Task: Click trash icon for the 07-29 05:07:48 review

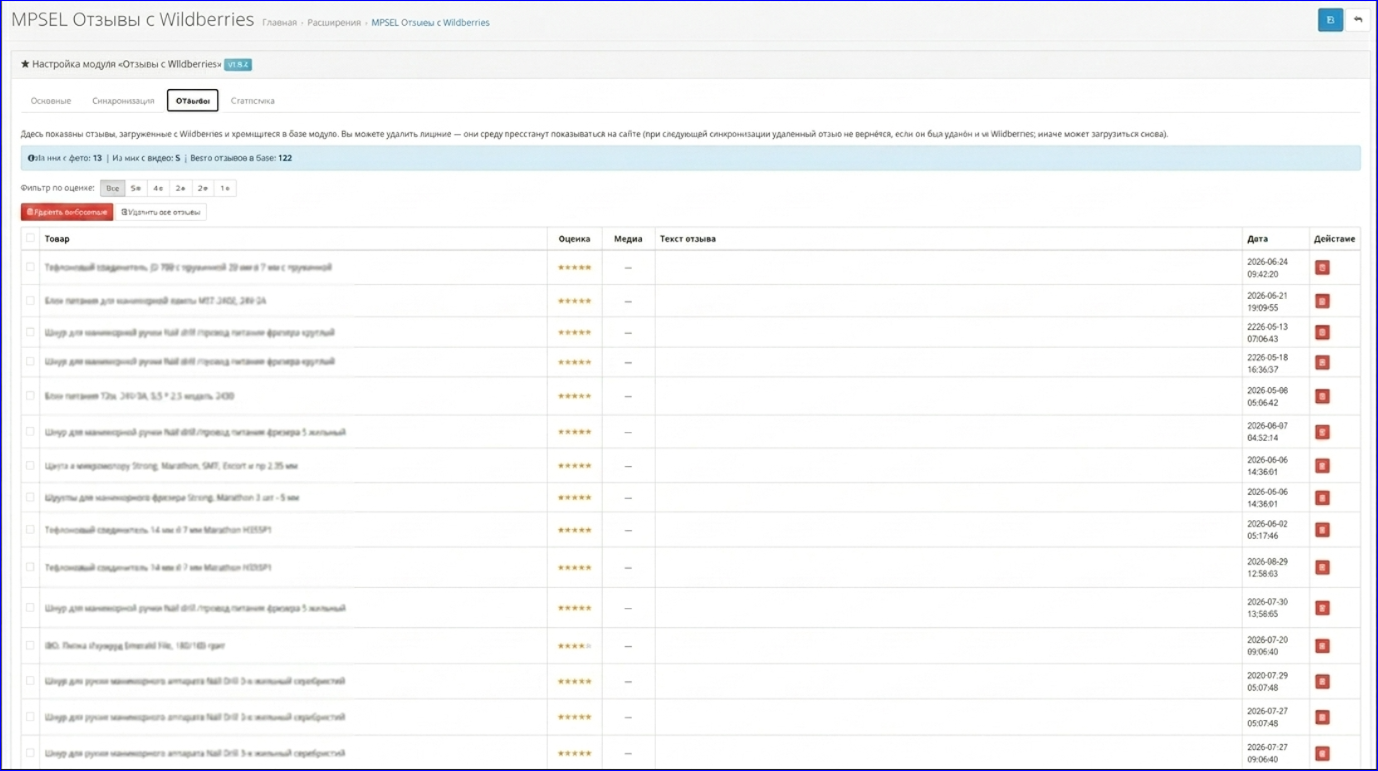Action: (1322, 682)
